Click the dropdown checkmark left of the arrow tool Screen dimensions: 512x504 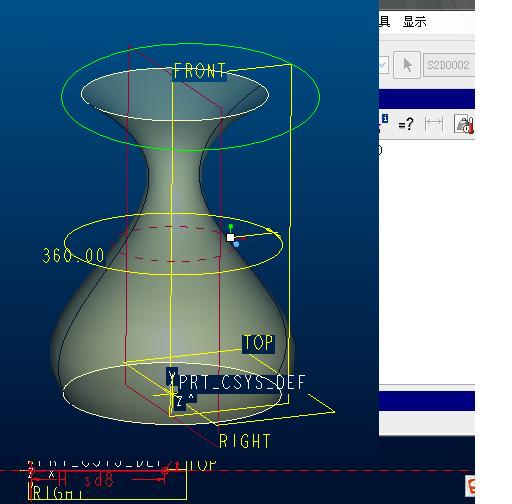coord(383,65)
